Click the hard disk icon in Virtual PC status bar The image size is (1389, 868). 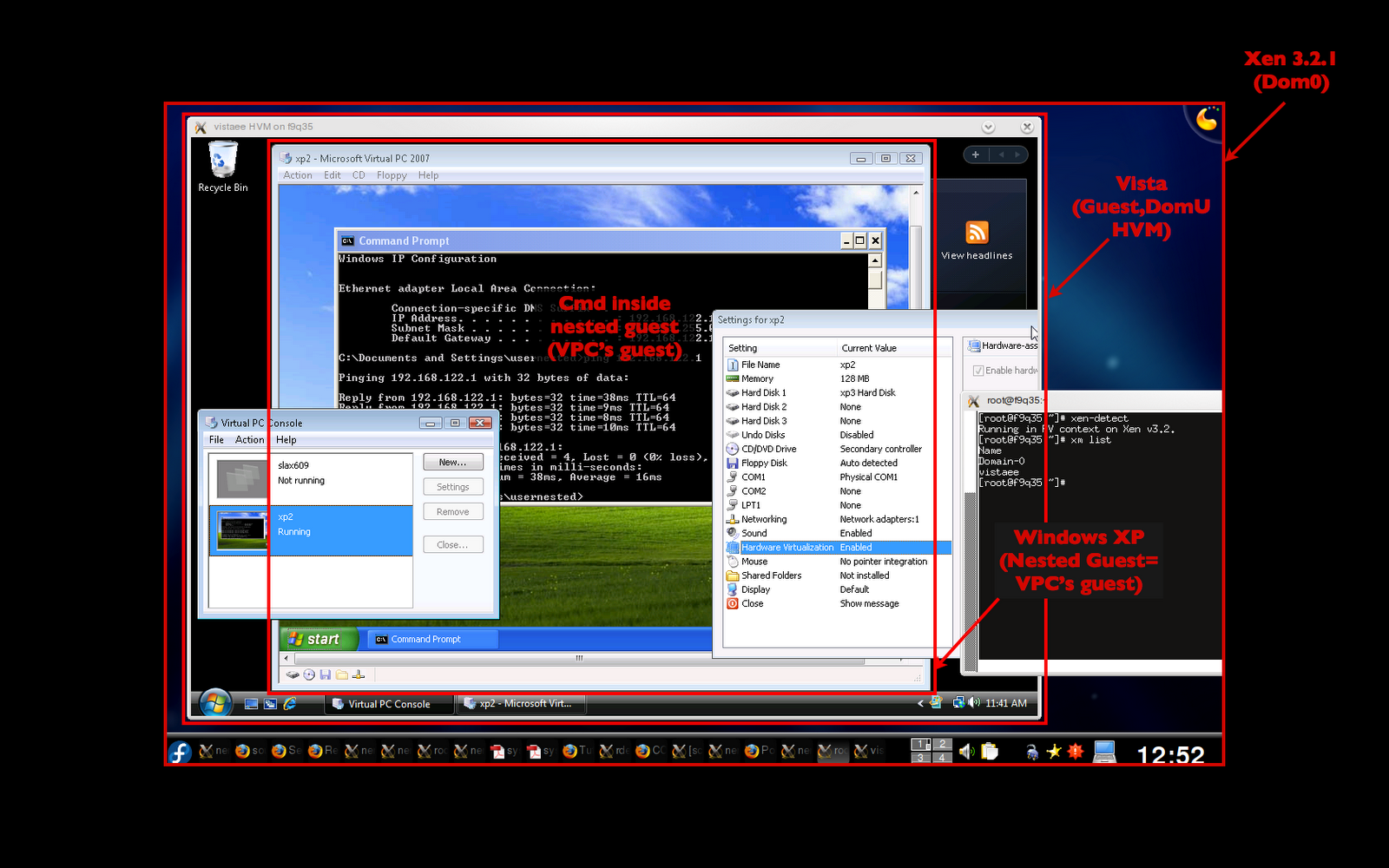point(293,675)
